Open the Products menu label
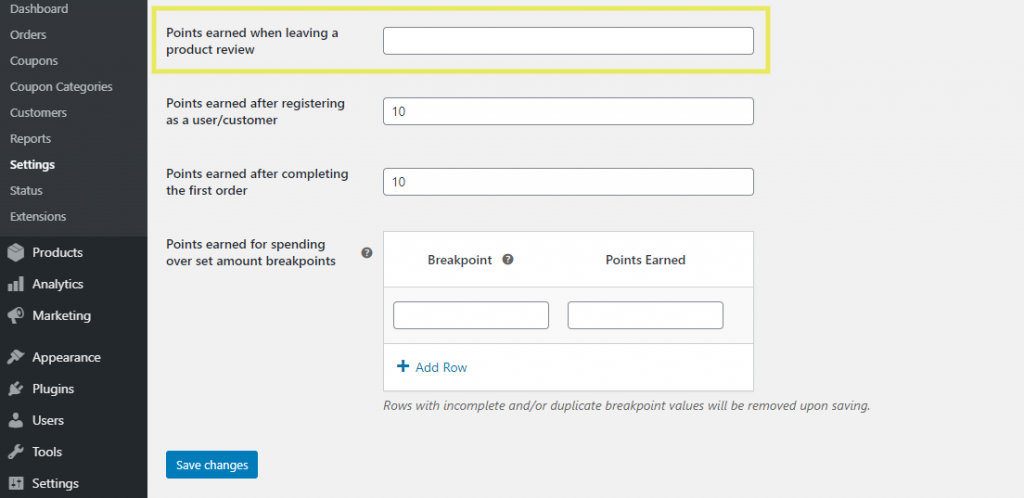 [x=57, y=253]
